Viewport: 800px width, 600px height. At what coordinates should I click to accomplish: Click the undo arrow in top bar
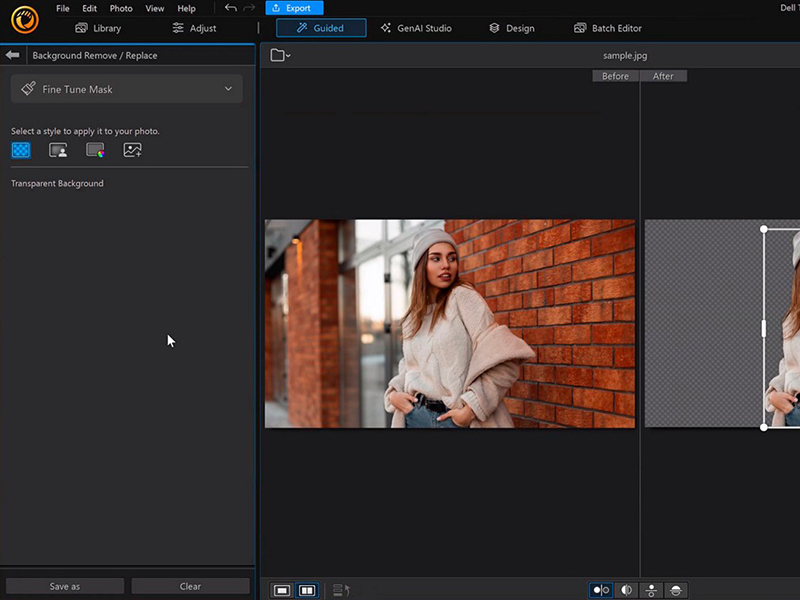pyautogui.click(x=231, y=8)
